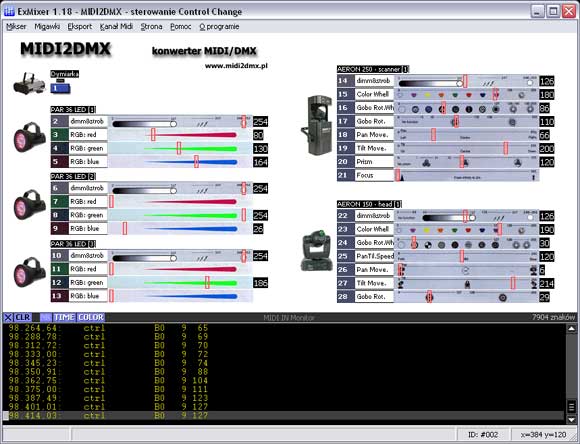Click value 200 of channel 19
Screen dimensions: 580x444
coord(547,149)
